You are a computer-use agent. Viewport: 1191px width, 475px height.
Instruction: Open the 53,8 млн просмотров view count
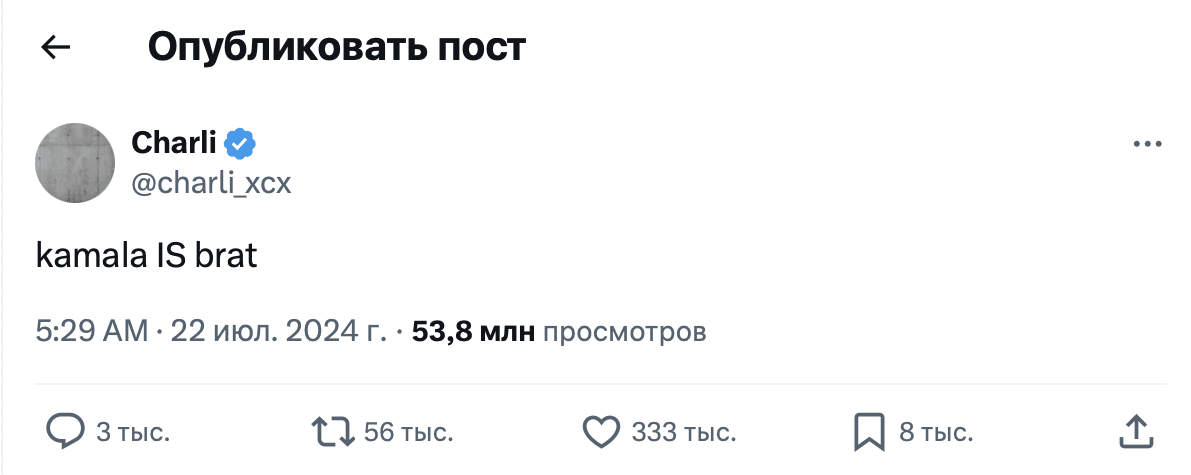point(559,331)
